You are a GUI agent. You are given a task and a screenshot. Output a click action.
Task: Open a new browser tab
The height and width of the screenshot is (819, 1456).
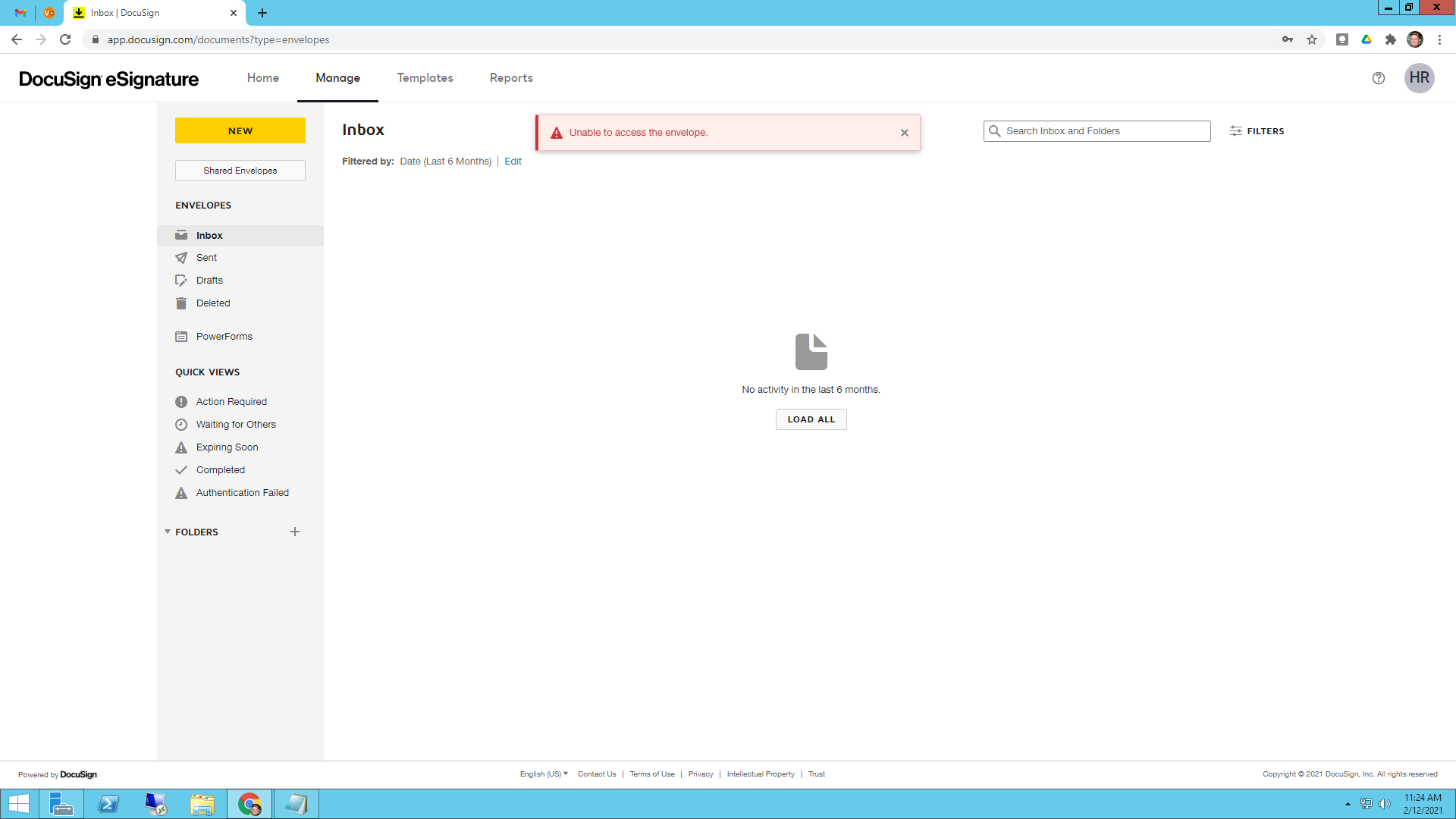tap(262, 13)
